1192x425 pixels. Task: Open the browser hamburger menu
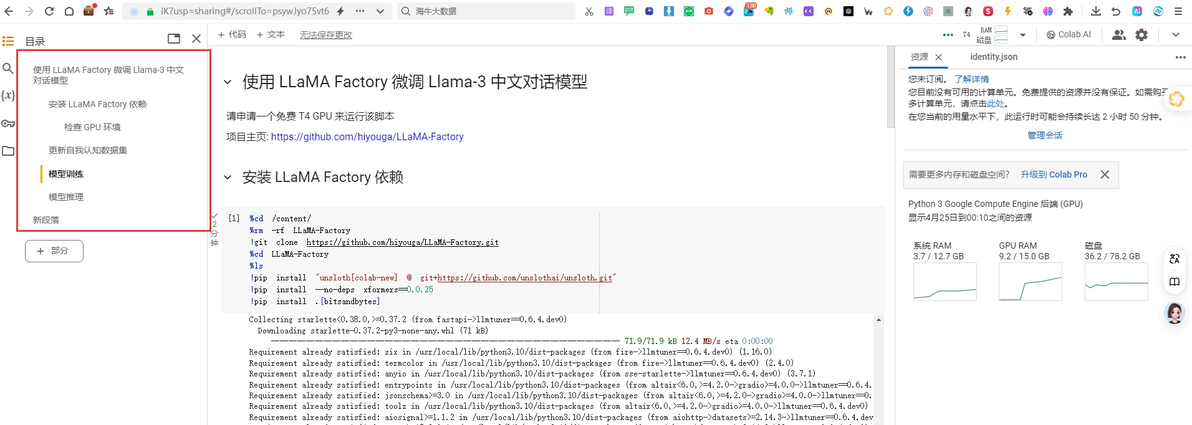pyautogui.click(x=1180, y=11)
